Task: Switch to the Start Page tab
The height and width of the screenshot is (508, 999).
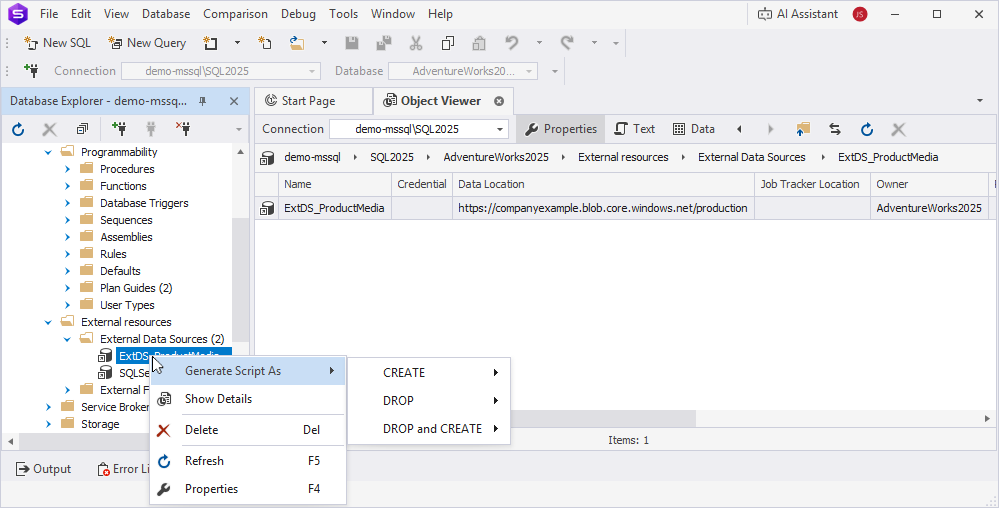Action: point(313,101)
